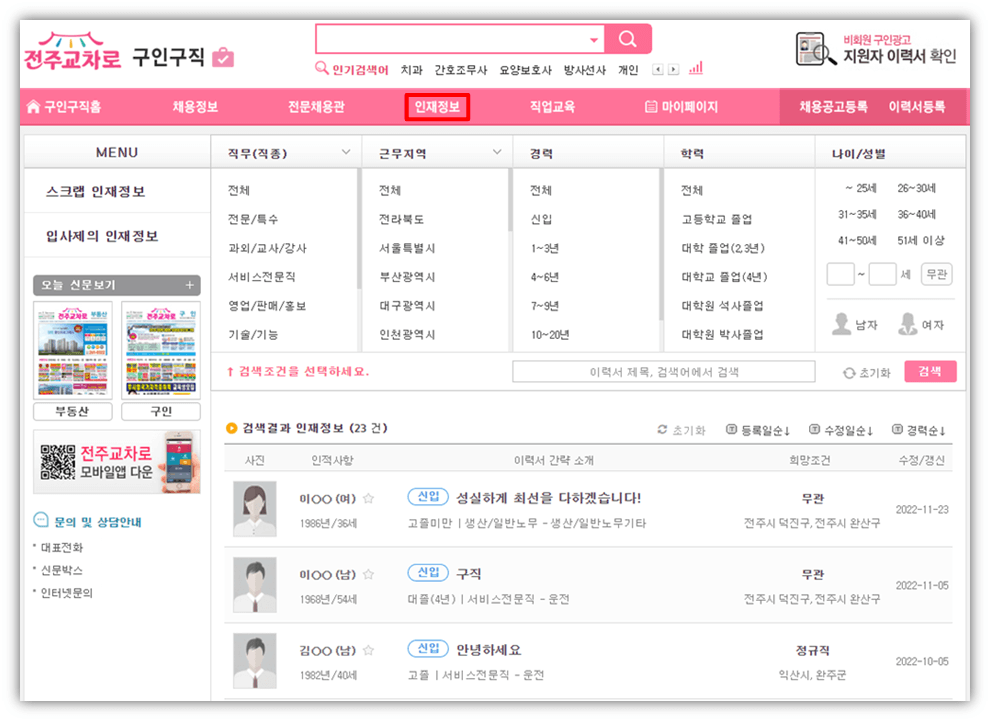Click the 전주교차로 logo
Viewport: 990px width, 721px height.
click(x=72, y=51)
